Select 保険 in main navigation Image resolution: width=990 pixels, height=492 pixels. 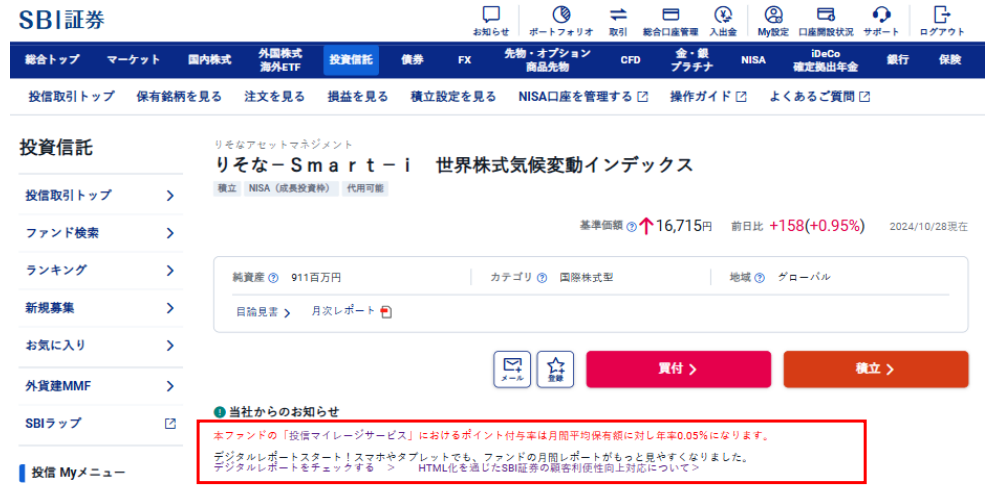point(949,60)
